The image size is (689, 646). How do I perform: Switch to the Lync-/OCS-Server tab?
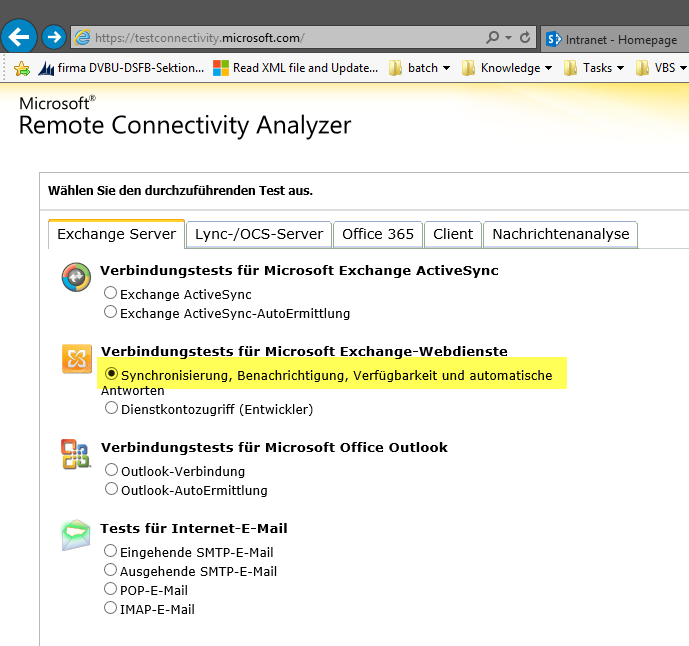point(259,235)
